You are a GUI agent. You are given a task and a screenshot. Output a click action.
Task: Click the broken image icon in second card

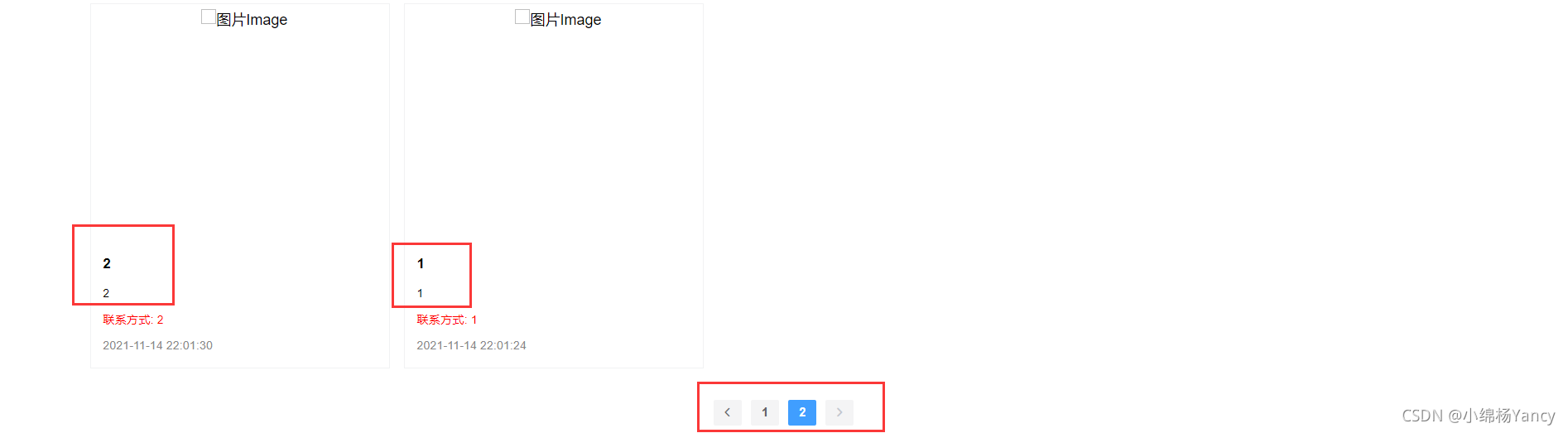[522, 17]
